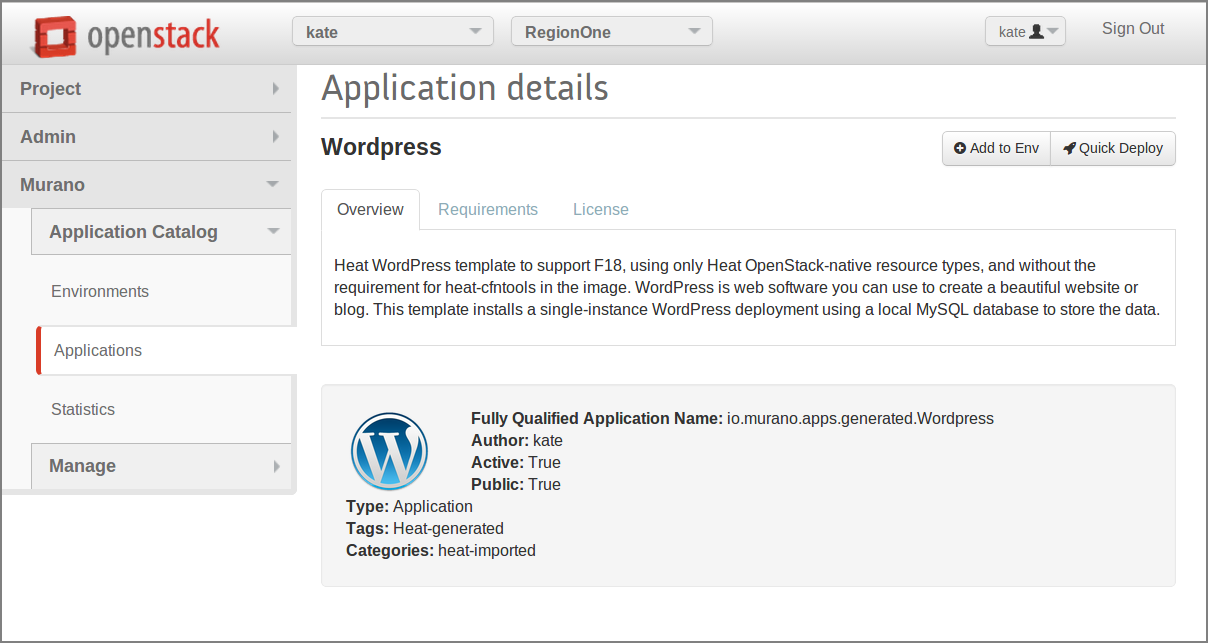1208x643 pixels.
Task: Collapse the Application Catalog panel
Action: tap(162, 232)
